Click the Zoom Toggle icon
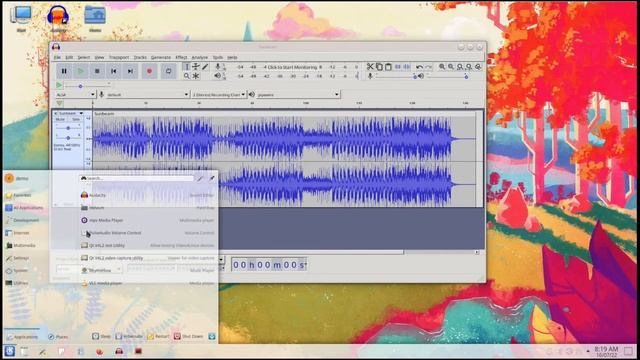 478,67
